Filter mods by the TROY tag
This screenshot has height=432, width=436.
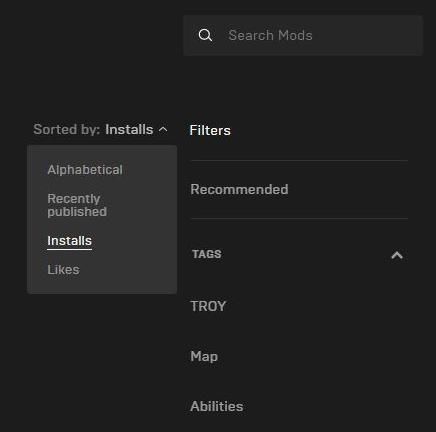click(208, 306)
